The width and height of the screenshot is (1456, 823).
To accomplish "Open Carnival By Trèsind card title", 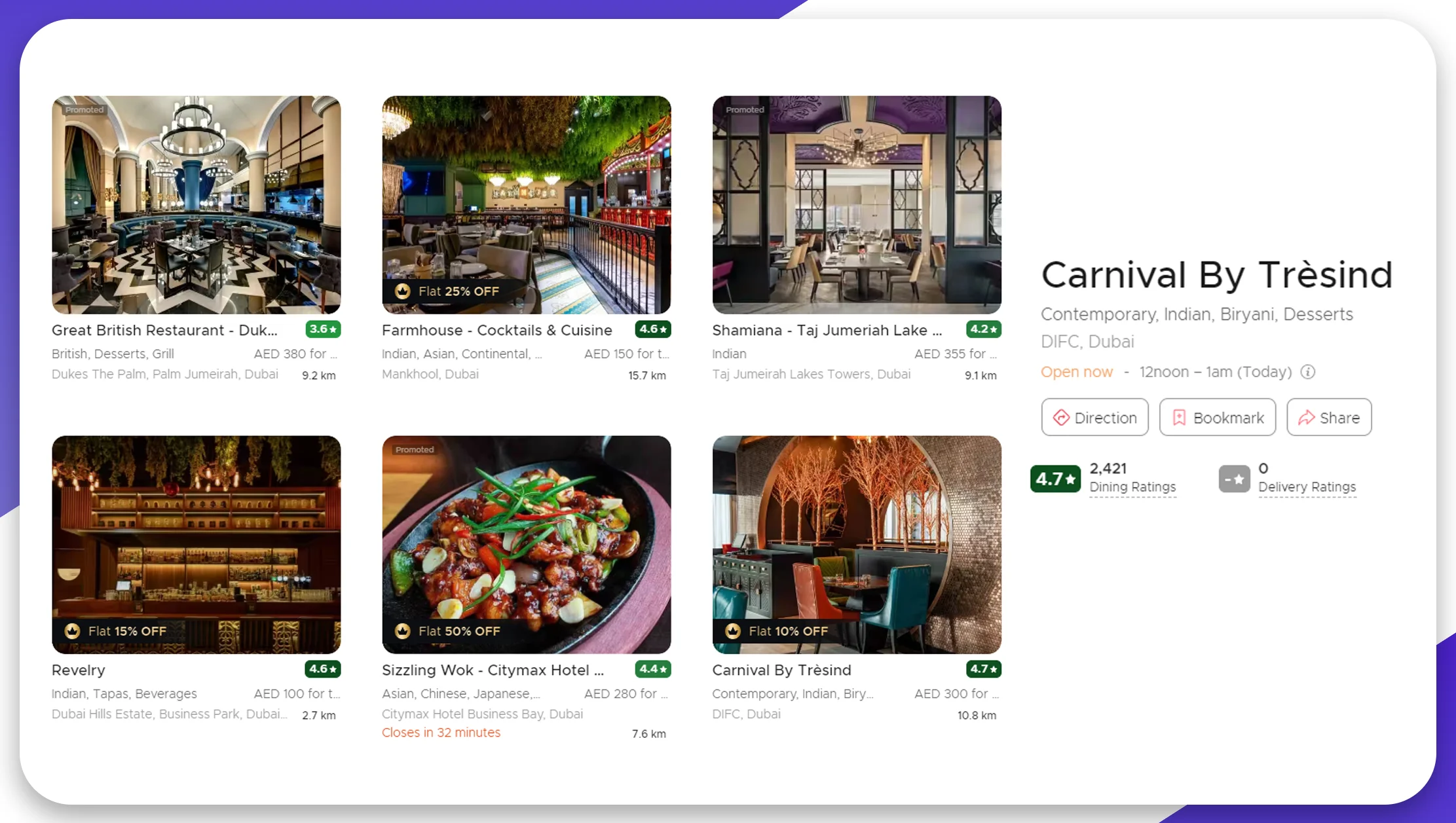I will pos(781,670).
